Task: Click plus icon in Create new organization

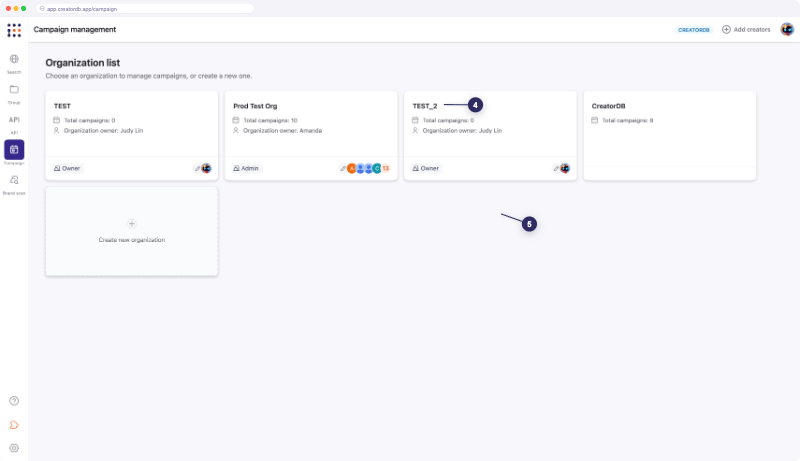Action: pos(132,224)
